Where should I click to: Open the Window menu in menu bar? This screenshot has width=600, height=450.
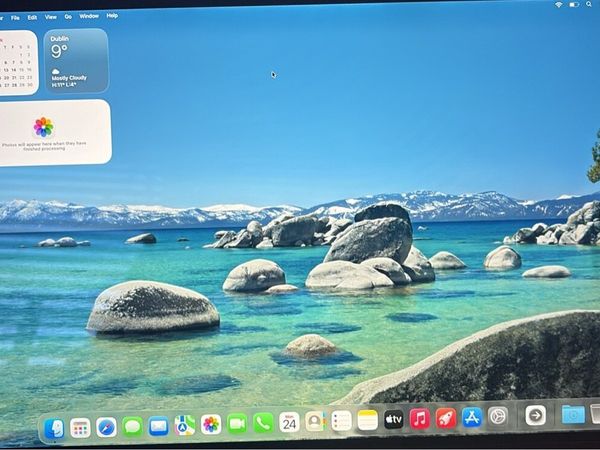tap(89, 16)
